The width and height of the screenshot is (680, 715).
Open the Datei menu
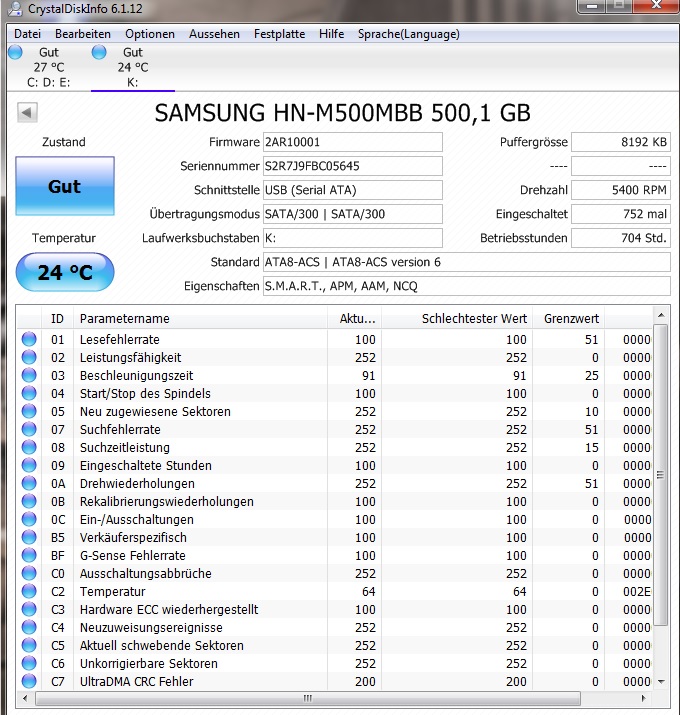tap(27, 34)
